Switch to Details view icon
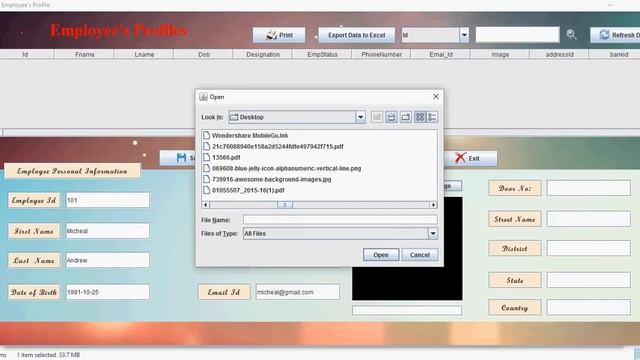 click(432, 117)
